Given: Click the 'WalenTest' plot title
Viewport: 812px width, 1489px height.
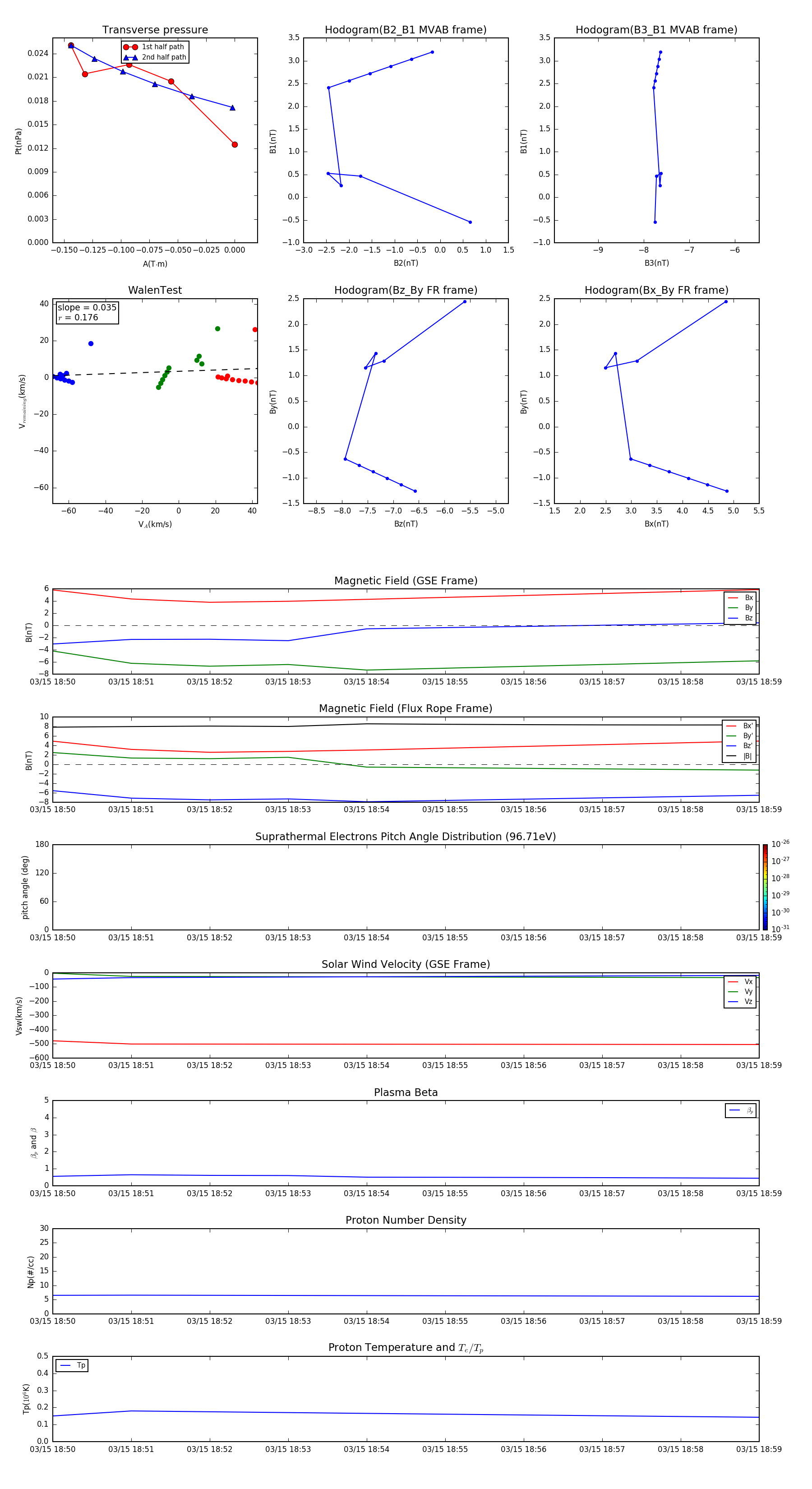Looking at the screenshot, I should pos(155,290).
